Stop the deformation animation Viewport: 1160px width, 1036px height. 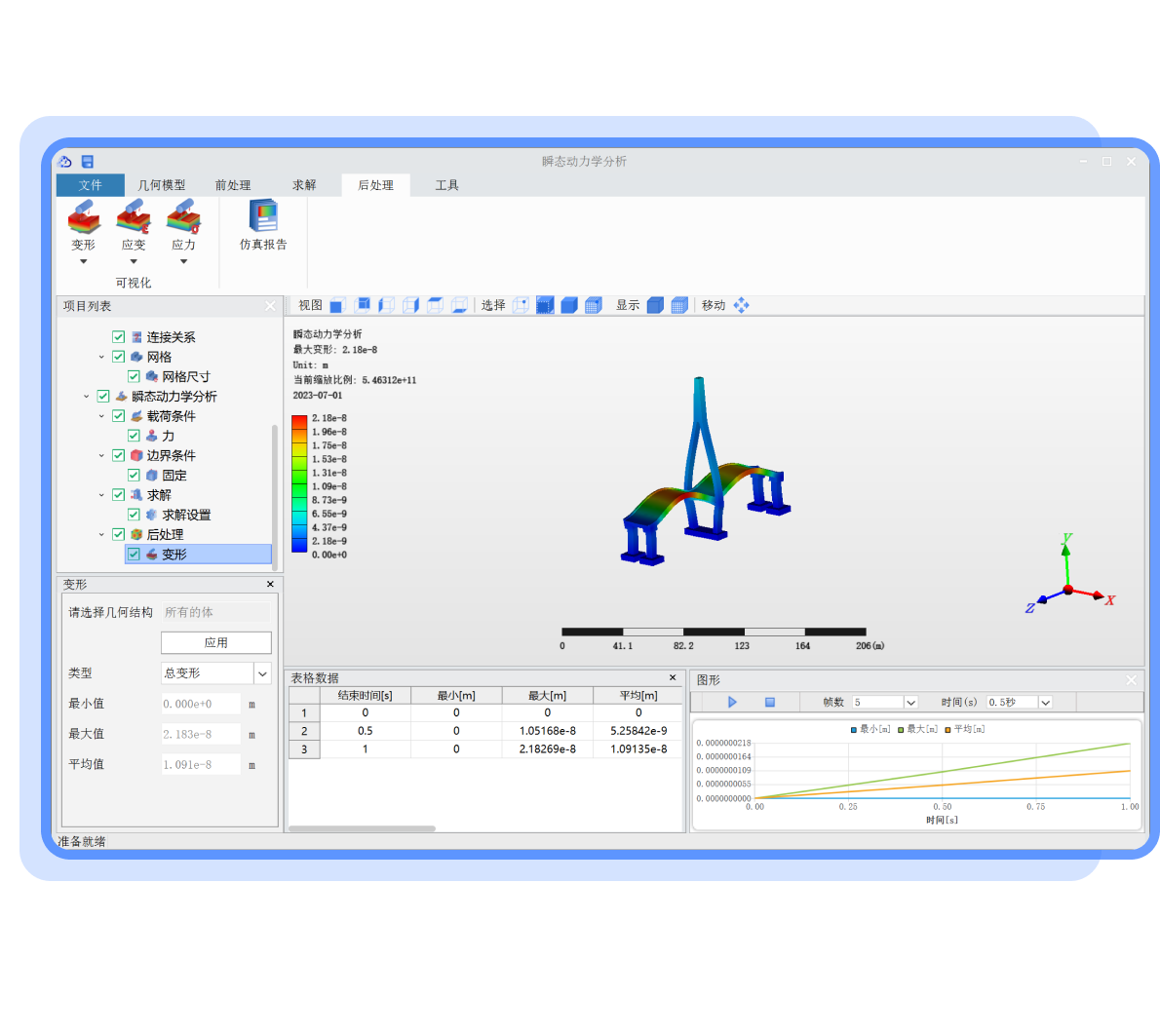click(769, 702)
